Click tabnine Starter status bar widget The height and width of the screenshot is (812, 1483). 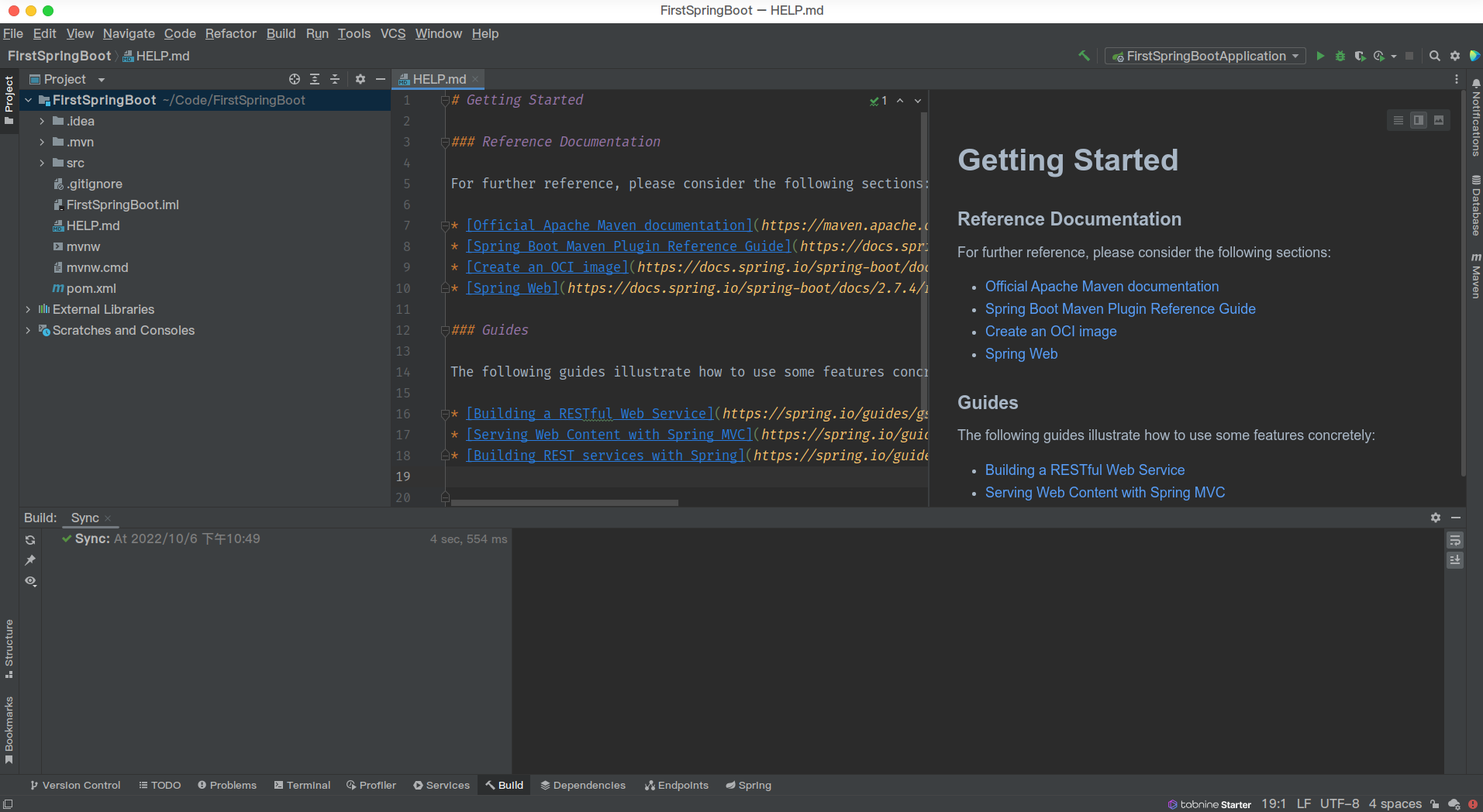coord(1209,804)
